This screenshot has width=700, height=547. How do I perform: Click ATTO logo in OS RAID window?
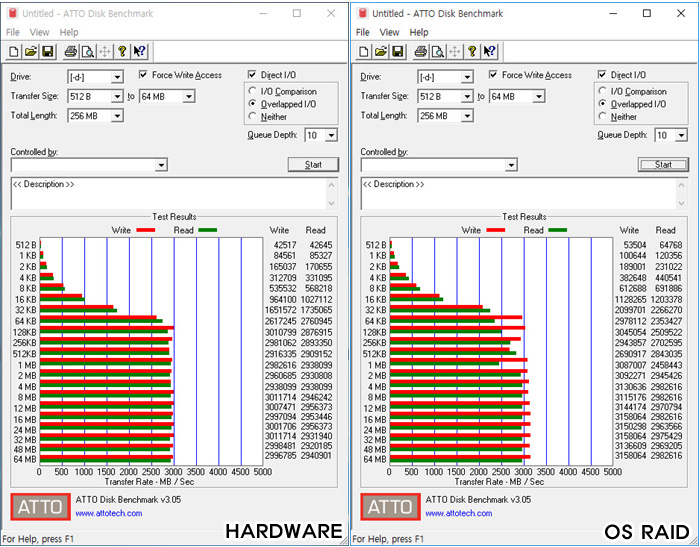click(390, 507)
